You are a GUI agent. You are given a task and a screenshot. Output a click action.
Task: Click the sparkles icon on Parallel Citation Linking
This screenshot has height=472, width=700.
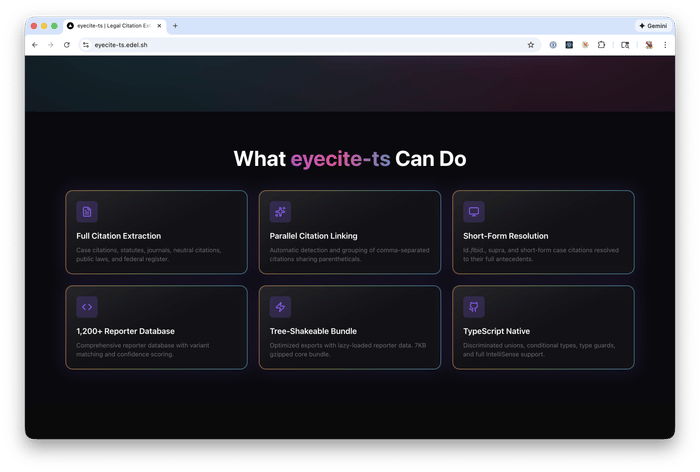pos(280,212)
